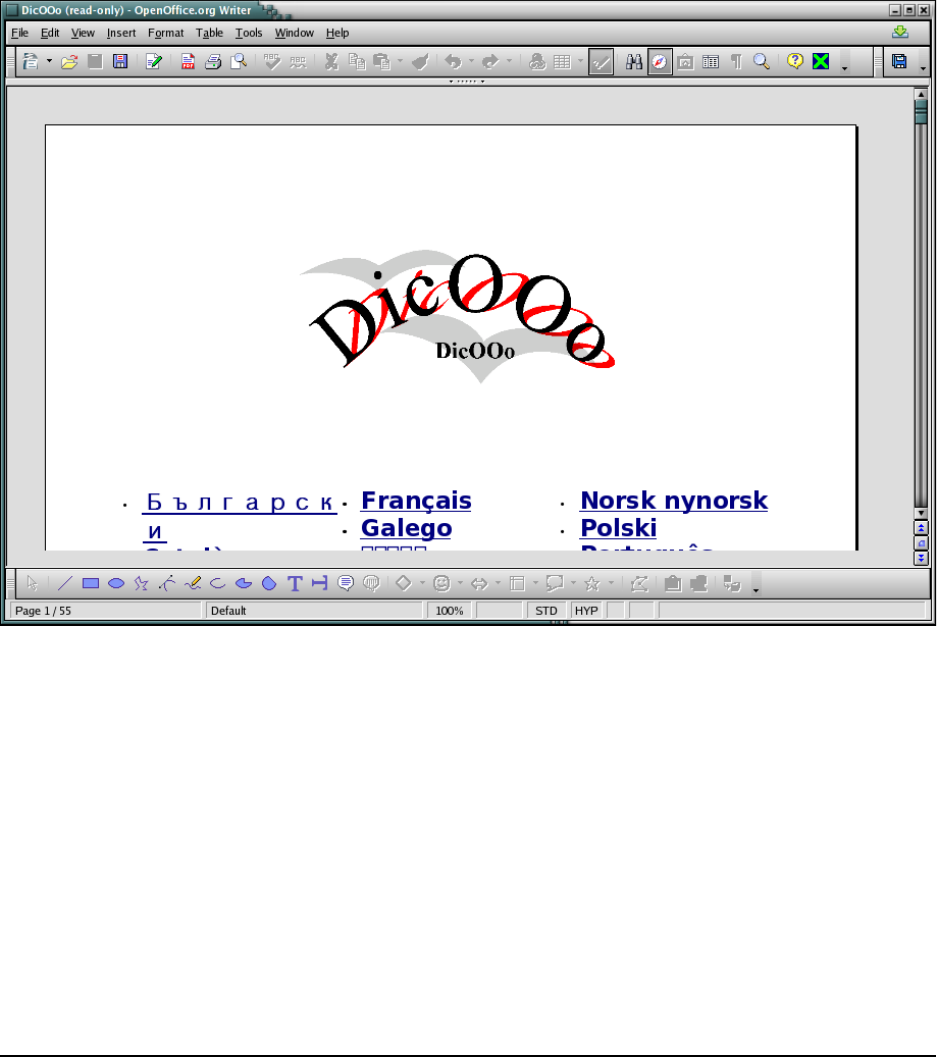
Task: Expand the Redo history dropdown arrow
Action: (509, 62)
